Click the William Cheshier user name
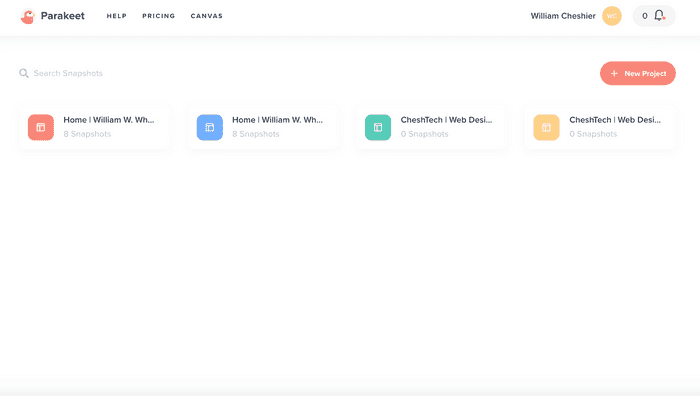Screen dimensions: 700x396 [563, 16]
